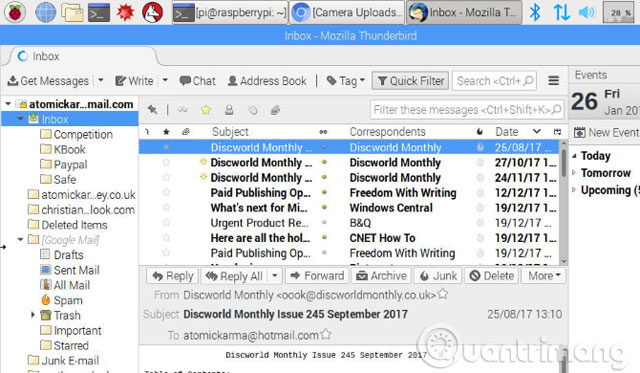Expand the Trash folder
Image resolution: width=640 pixels, height=373 pixels.
pyautogui.click(x=33, y=315)
